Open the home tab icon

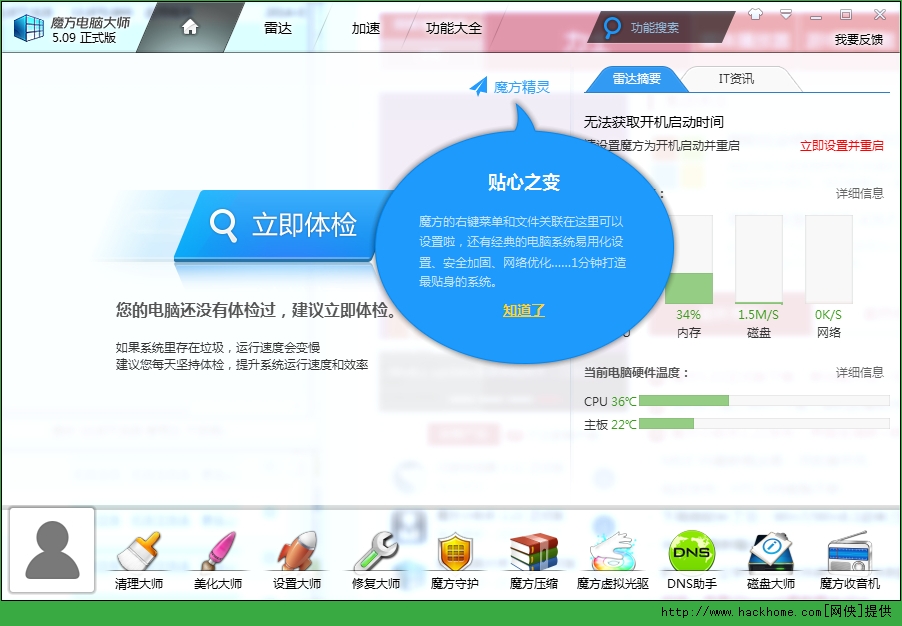tap(190, 27)
